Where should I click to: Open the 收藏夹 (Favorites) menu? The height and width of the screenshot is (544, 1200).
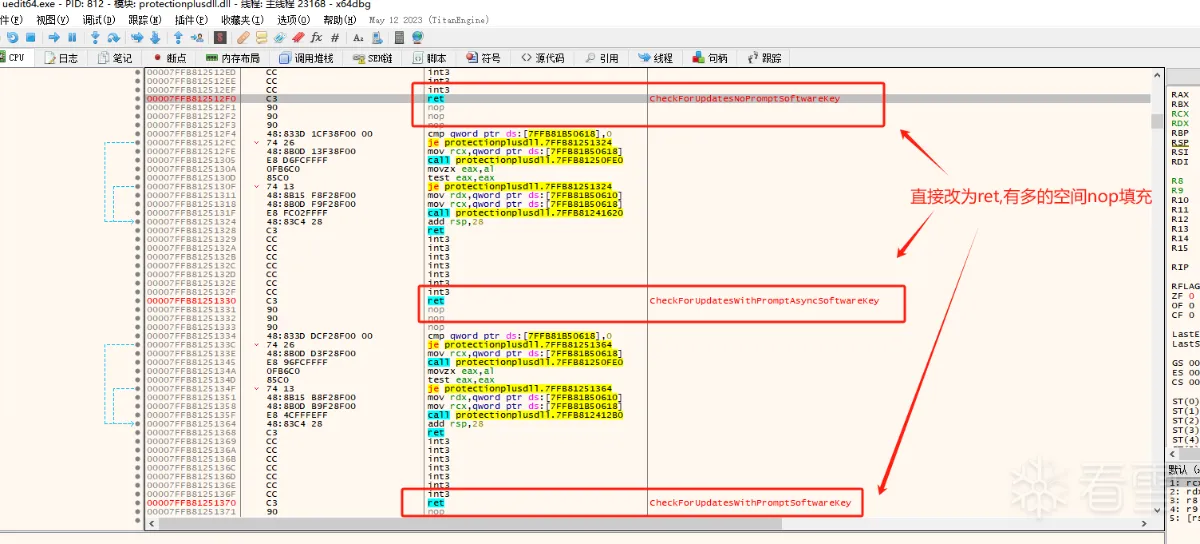(243, 20)
